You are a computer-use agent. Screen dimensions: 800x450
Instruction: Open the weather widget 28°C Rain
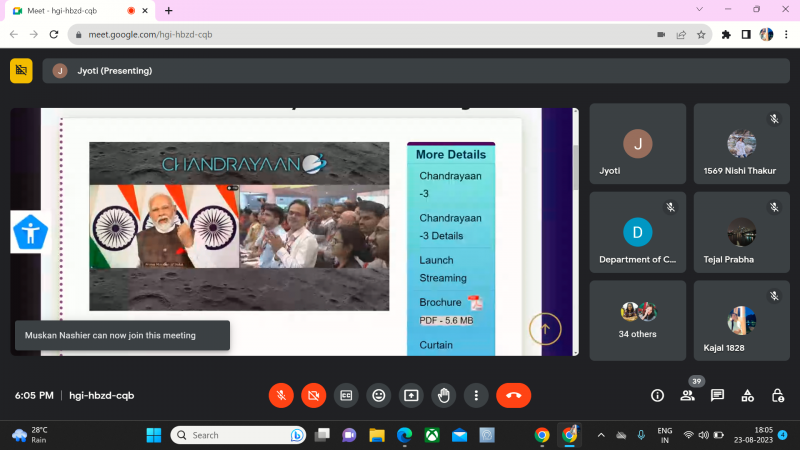click(x=32, y=435)
